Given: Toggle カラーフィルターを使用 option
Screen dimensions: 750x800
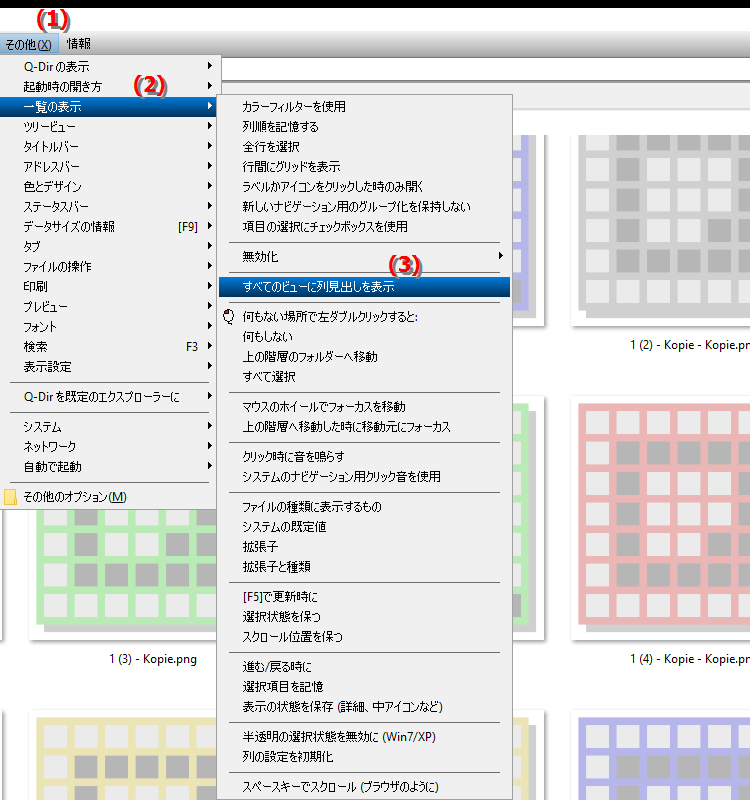Looking at the screenshot, I should click(x=364, y=107).
